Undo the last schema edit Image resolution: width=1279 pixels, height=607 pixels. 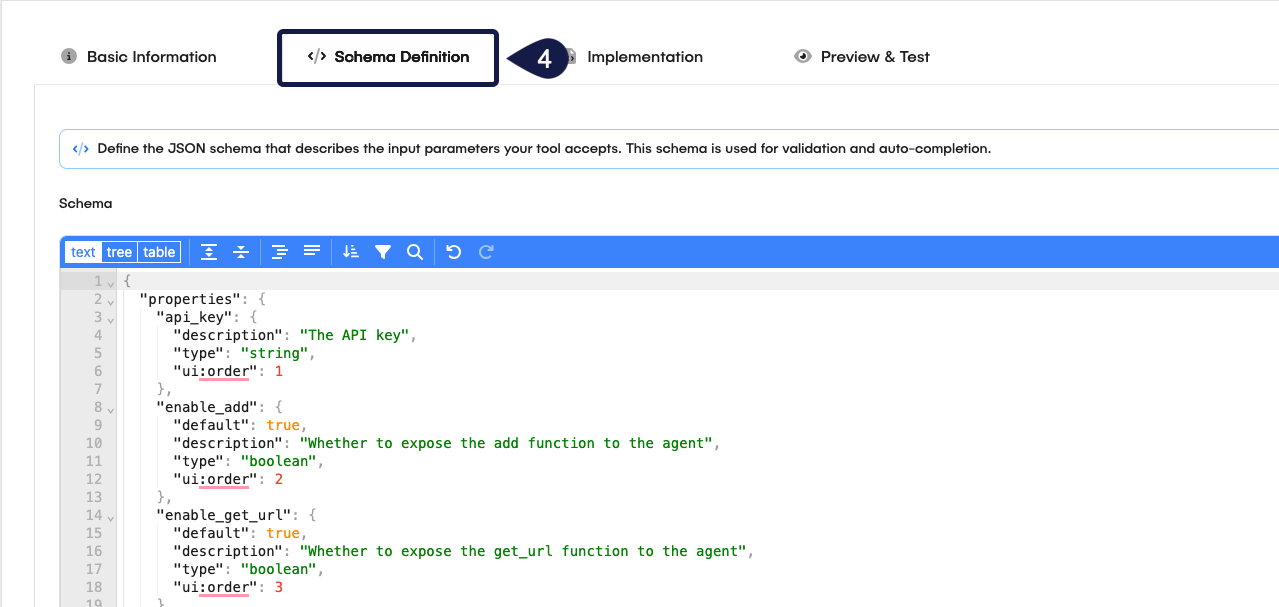click(x=453, y=251)
